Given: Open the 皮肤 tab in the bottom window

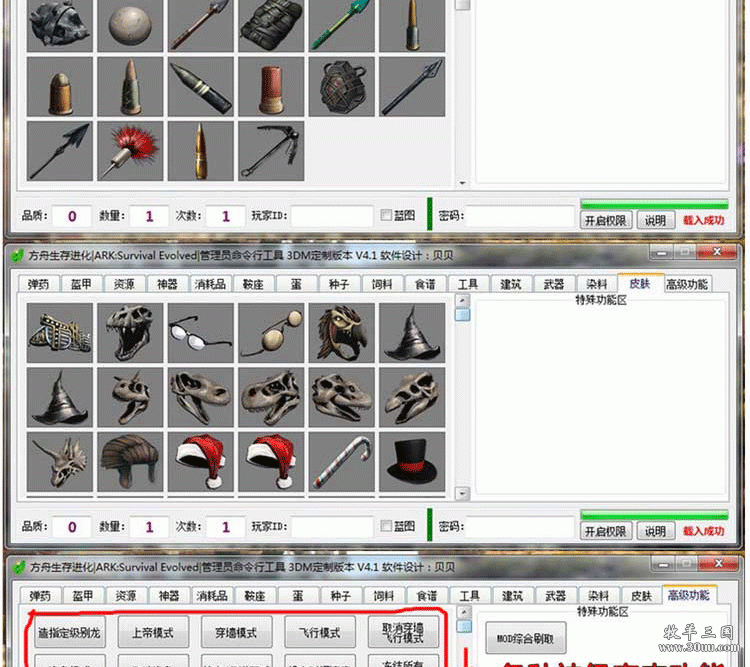Looking at the screenshot, I should [641, 596].
